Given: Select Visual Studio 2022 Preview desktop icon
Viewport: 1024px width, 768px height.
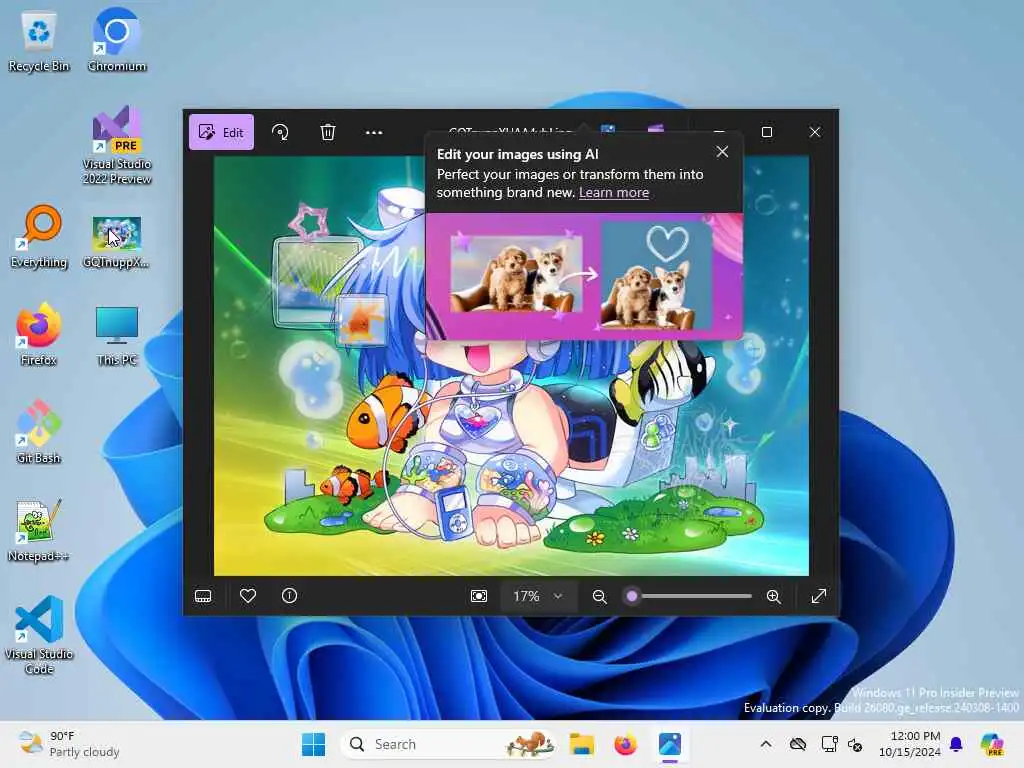Looking at the screenshot, I should click(117, 145).
